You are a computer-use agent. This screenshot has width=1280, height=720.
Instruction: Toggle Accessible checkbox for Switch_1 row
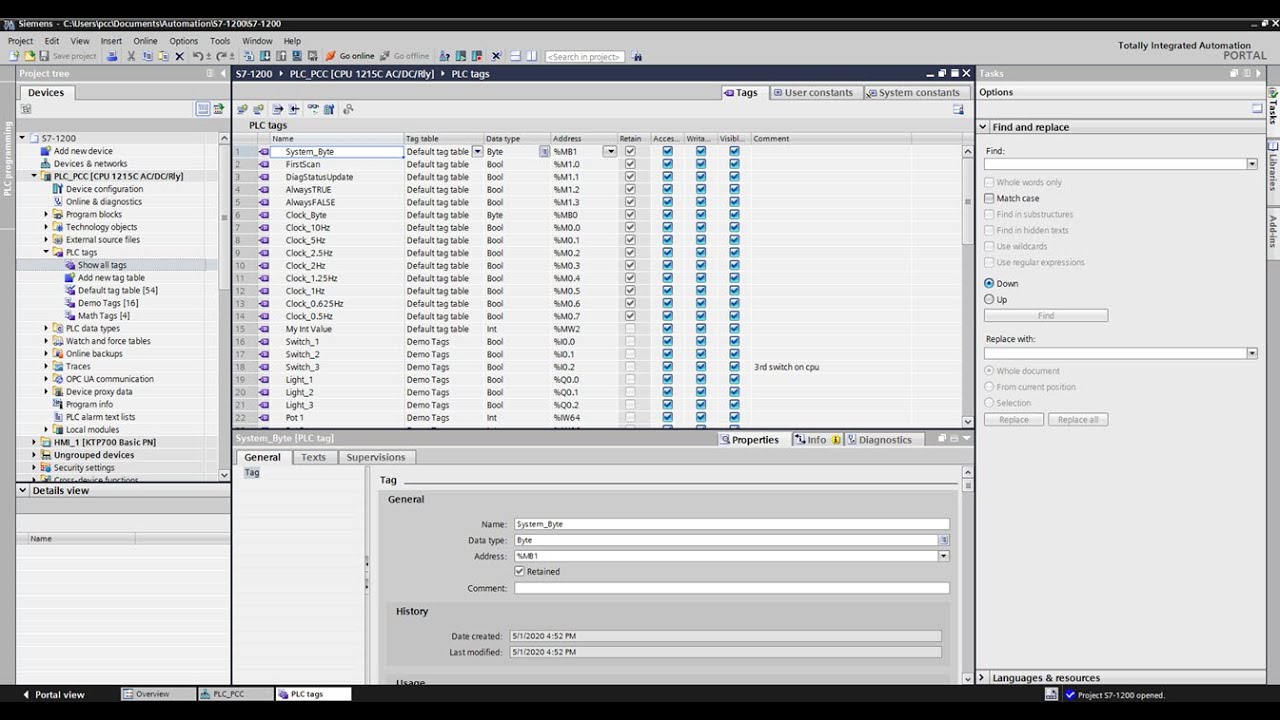tap(667, 342)
